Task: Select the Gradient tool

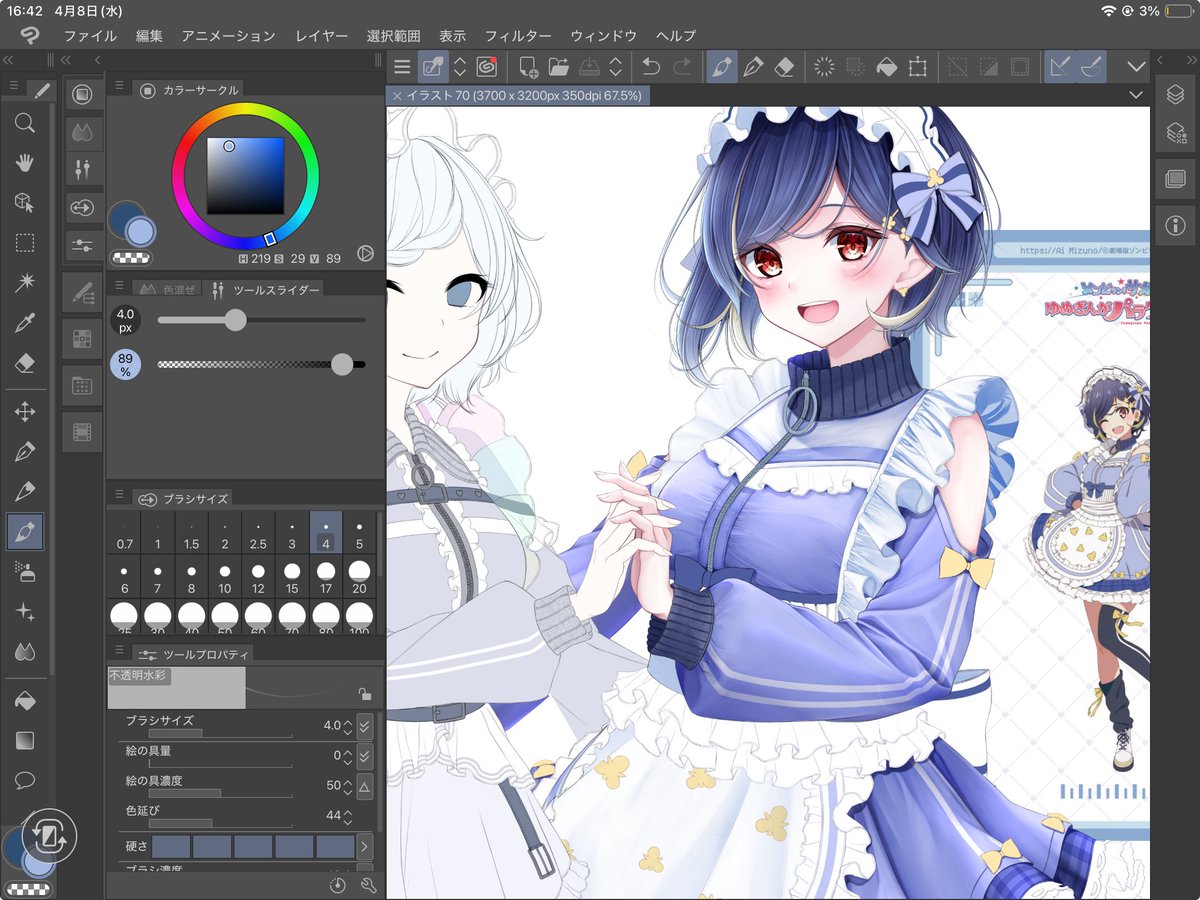Action: [x=25, y=741]
